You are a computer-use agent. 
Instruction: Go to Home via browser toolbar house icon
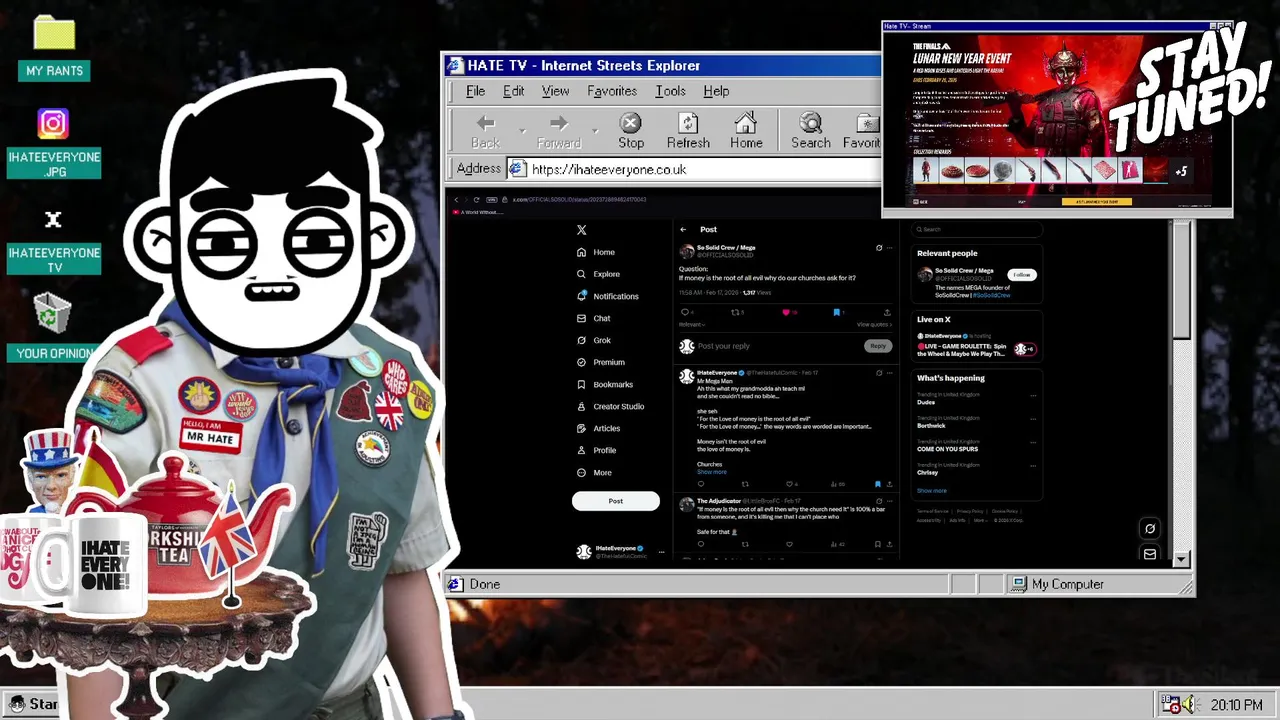(746, 123)
